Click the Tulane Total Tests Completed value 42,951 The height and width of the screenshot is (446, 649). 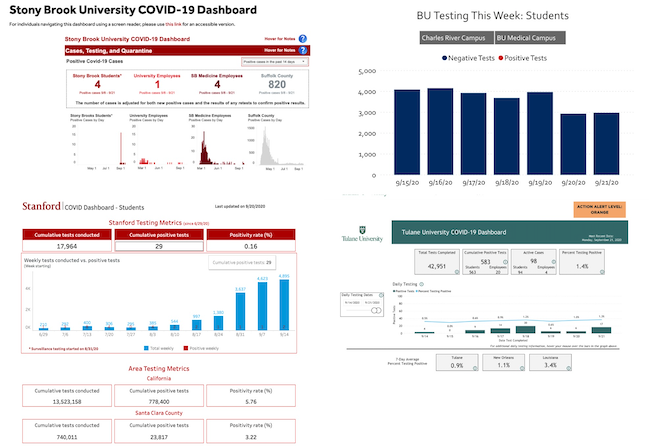(437, 266)
